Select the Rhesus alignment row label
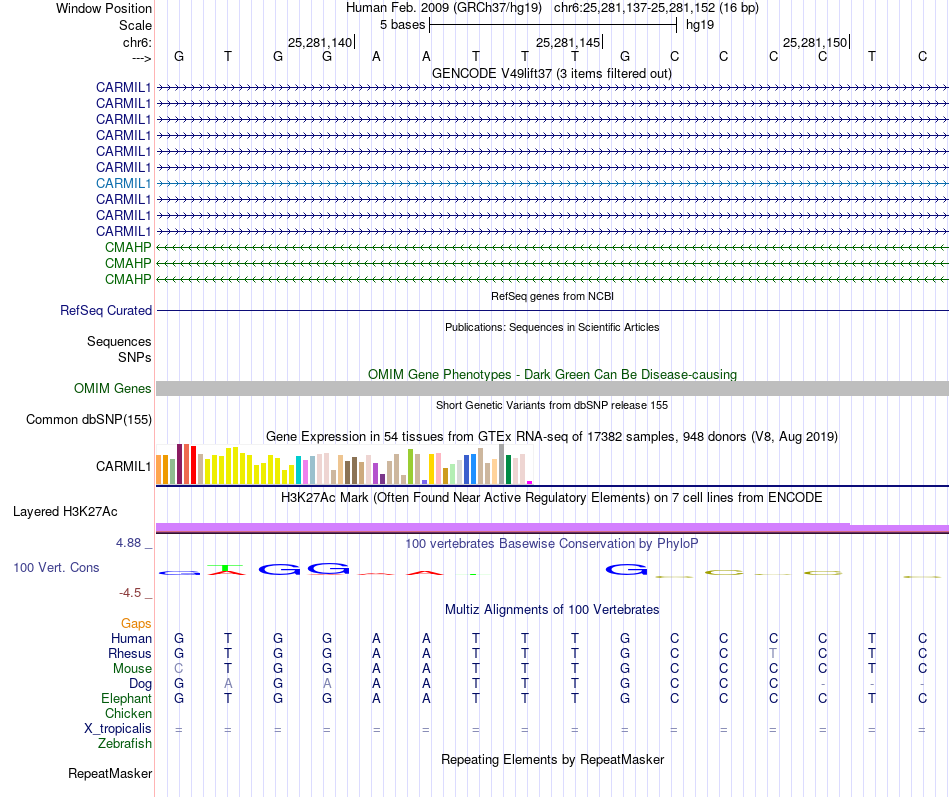 [x=130, y=653]
